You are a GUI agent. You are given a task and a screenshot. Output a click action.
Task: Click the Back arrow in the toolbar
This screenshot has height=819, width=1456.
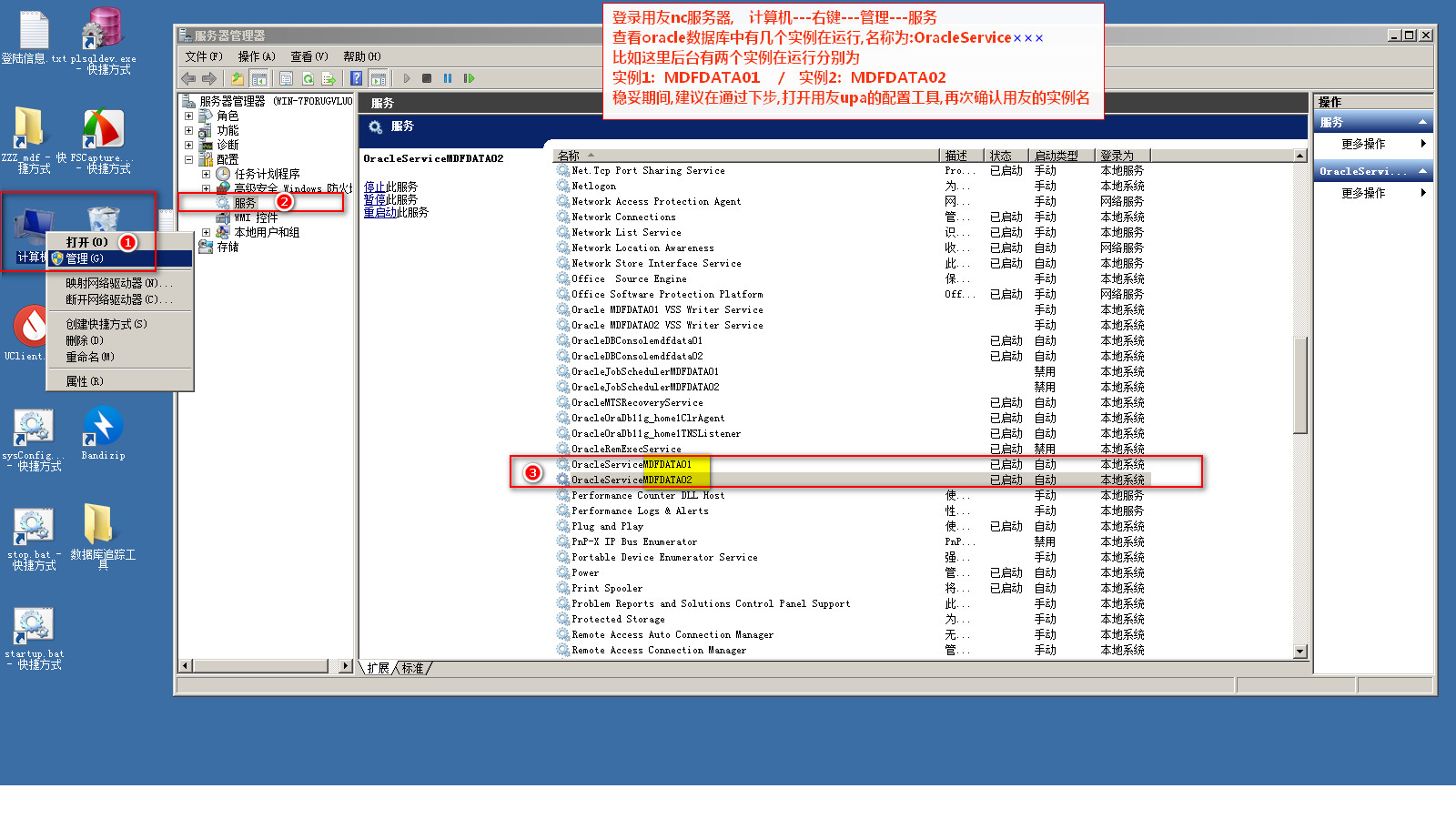point(188,78)
